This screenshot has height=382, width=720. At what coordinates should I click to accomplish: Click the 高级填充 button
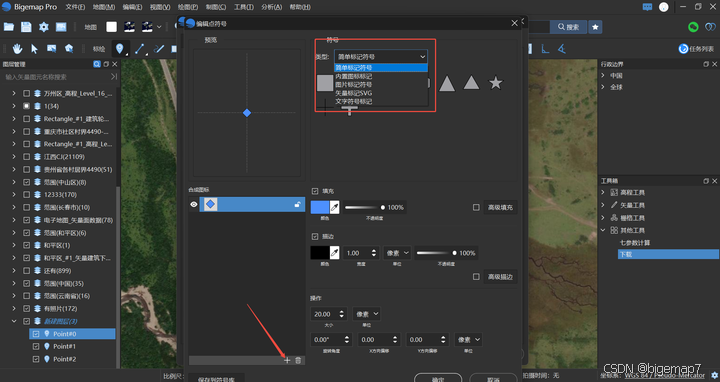(x=500, y=208)
